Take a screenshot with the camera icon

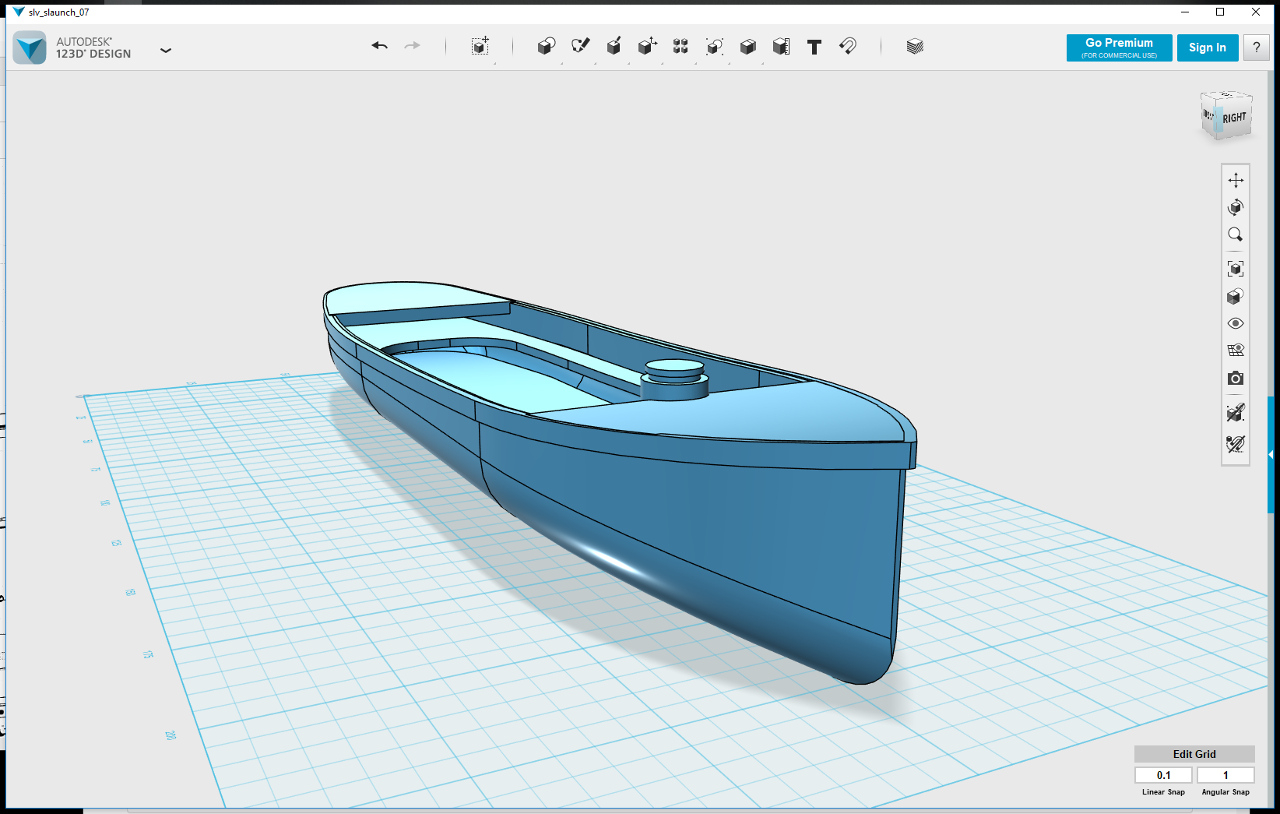coord(1236,378)
